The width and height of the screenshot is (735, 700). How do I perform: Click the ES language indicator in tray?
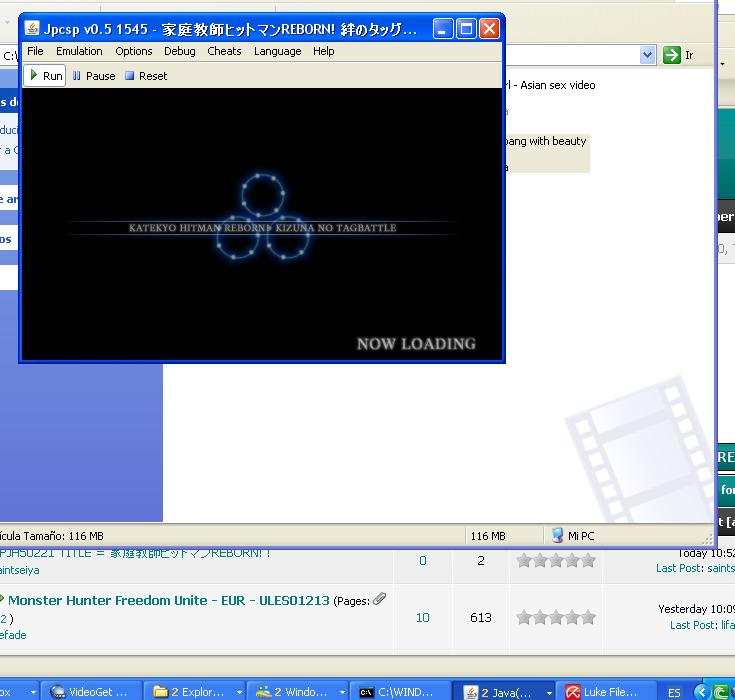675,692
